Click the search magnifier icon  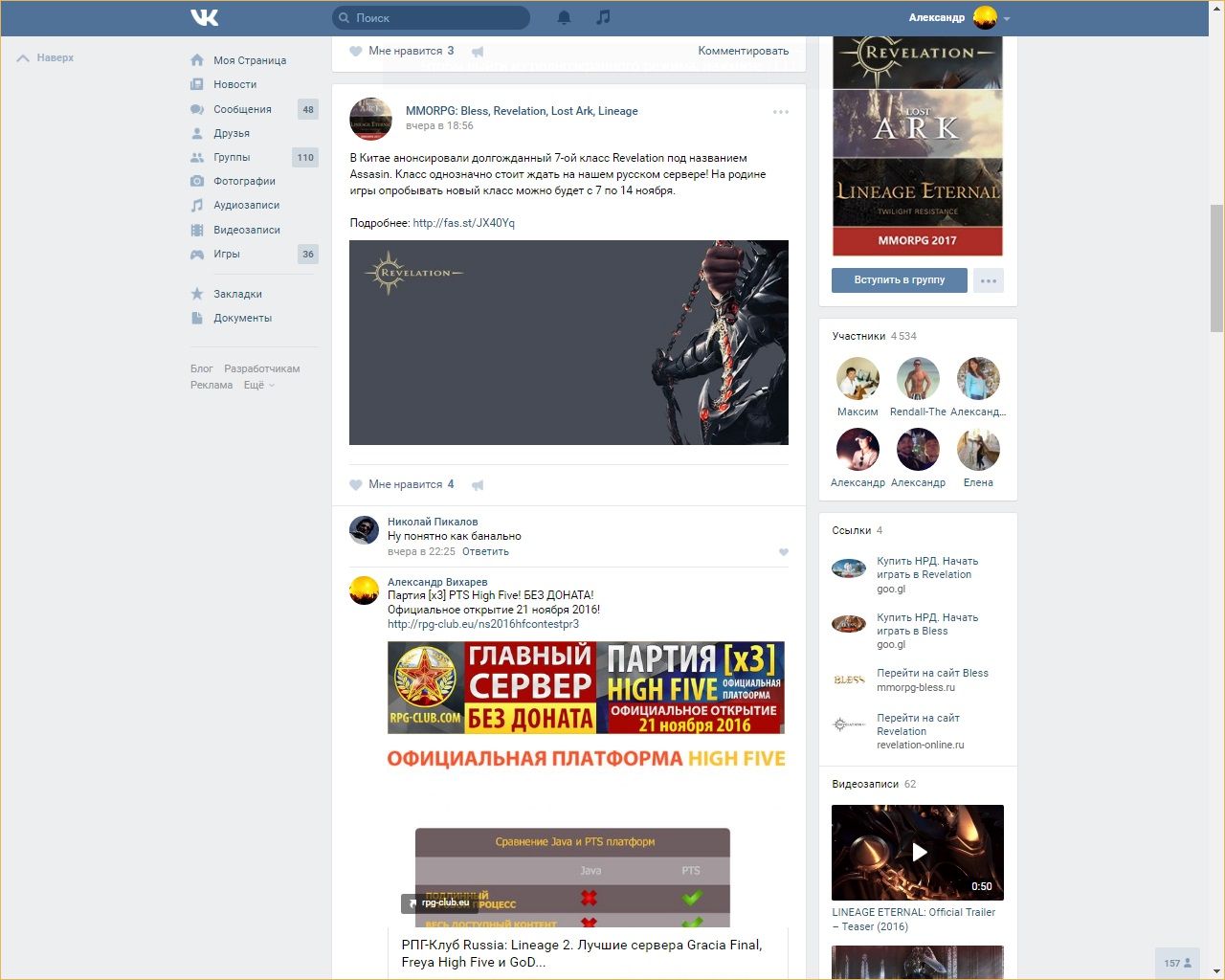point(345,17)
